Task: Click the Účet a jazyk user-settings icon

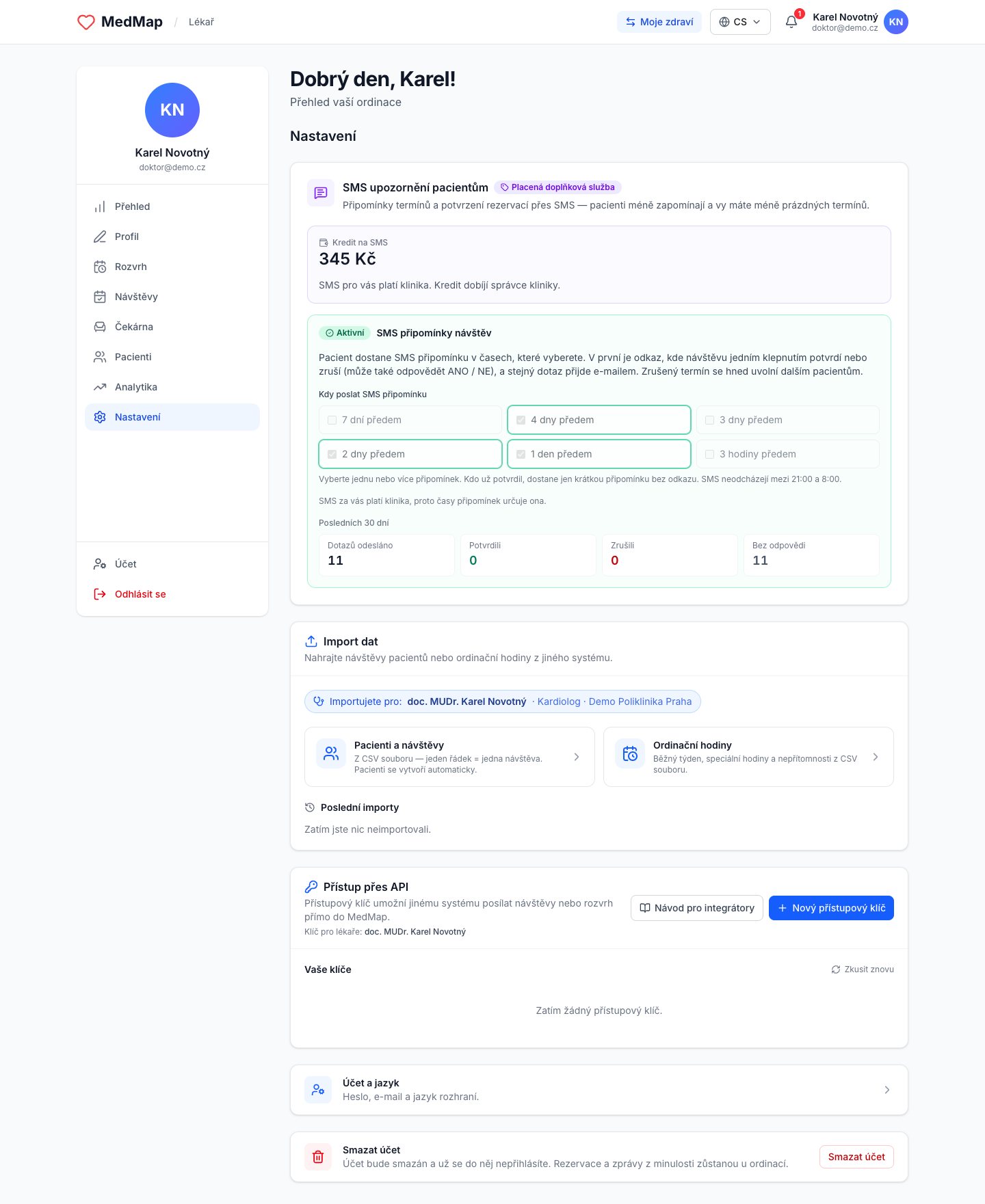Action: pos(318,1090)
